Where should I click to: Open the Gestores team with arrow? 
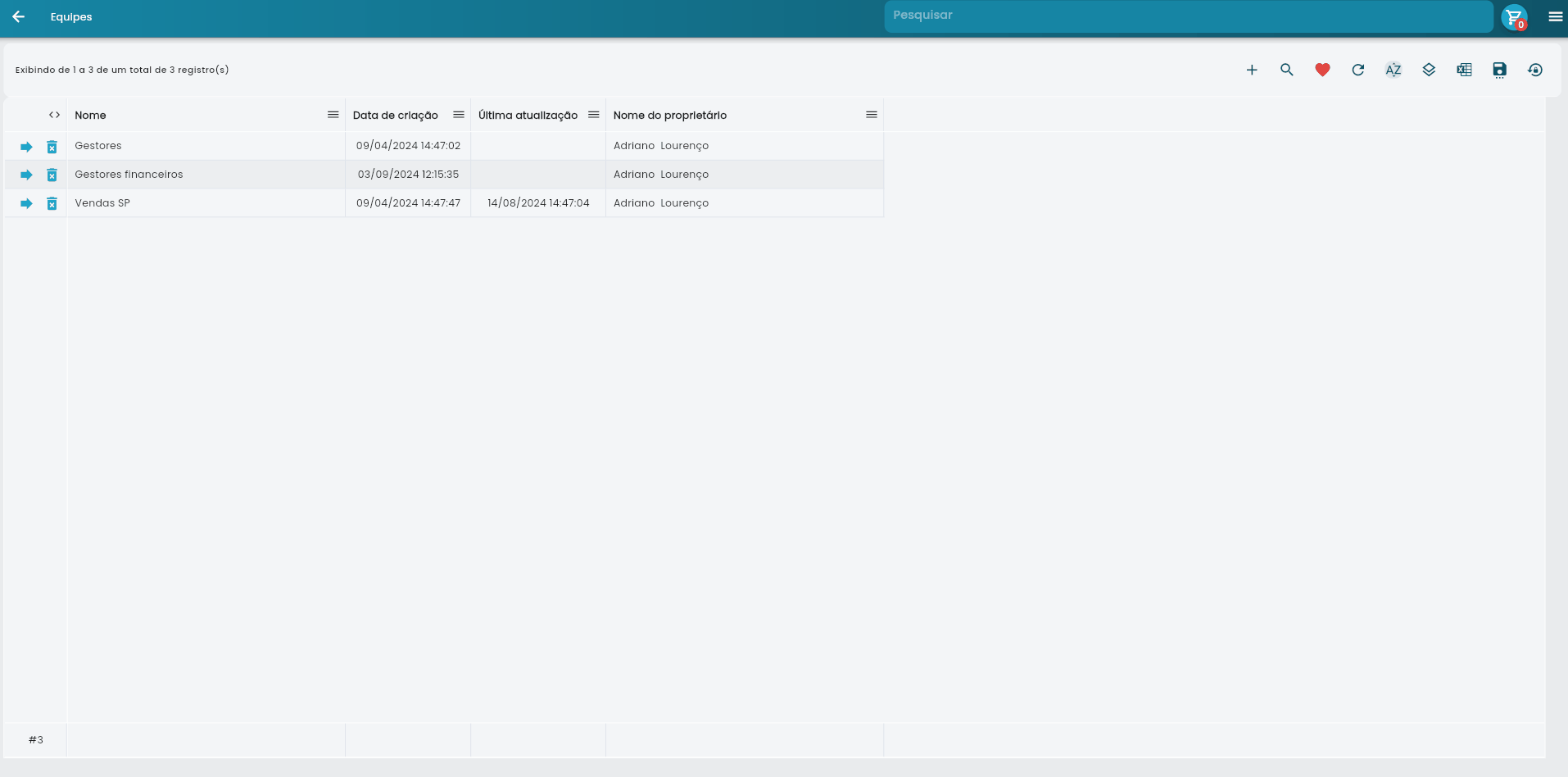(x=26, y=147)
